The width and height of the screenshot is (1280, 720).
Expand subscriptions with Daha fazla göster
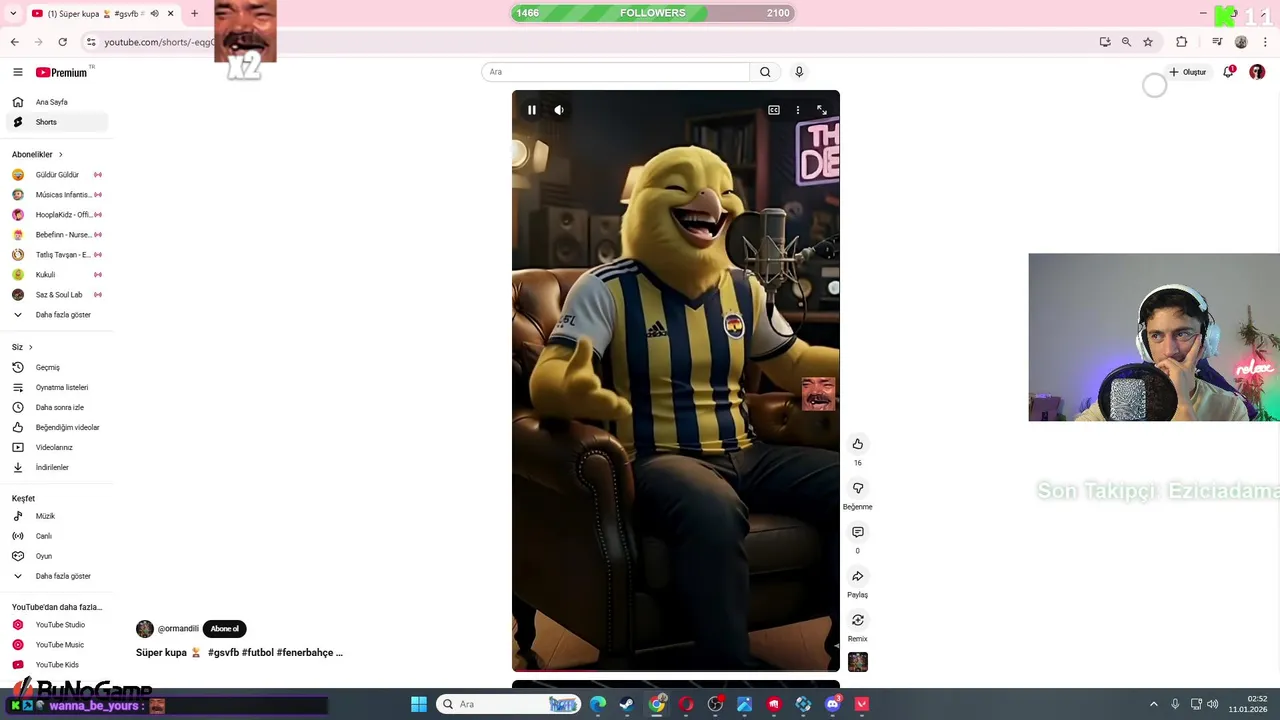(57, 315)
